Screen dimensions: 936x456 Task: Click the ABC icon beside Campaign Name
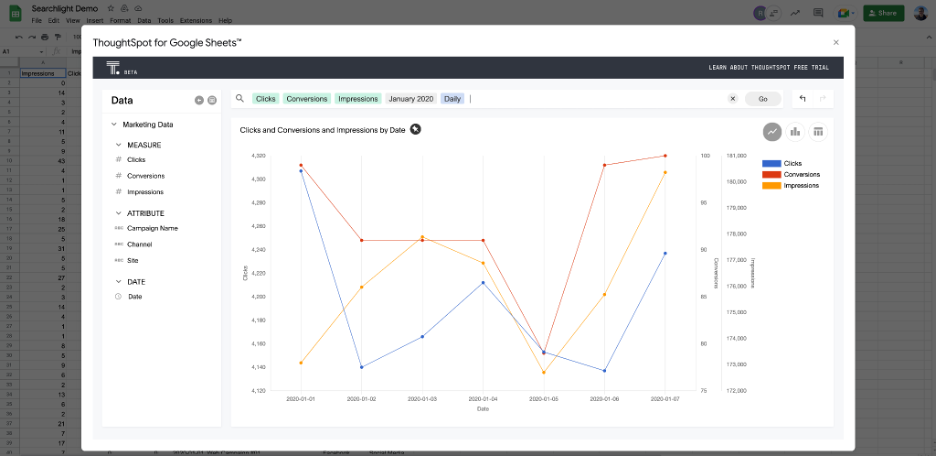coord(118,228)
